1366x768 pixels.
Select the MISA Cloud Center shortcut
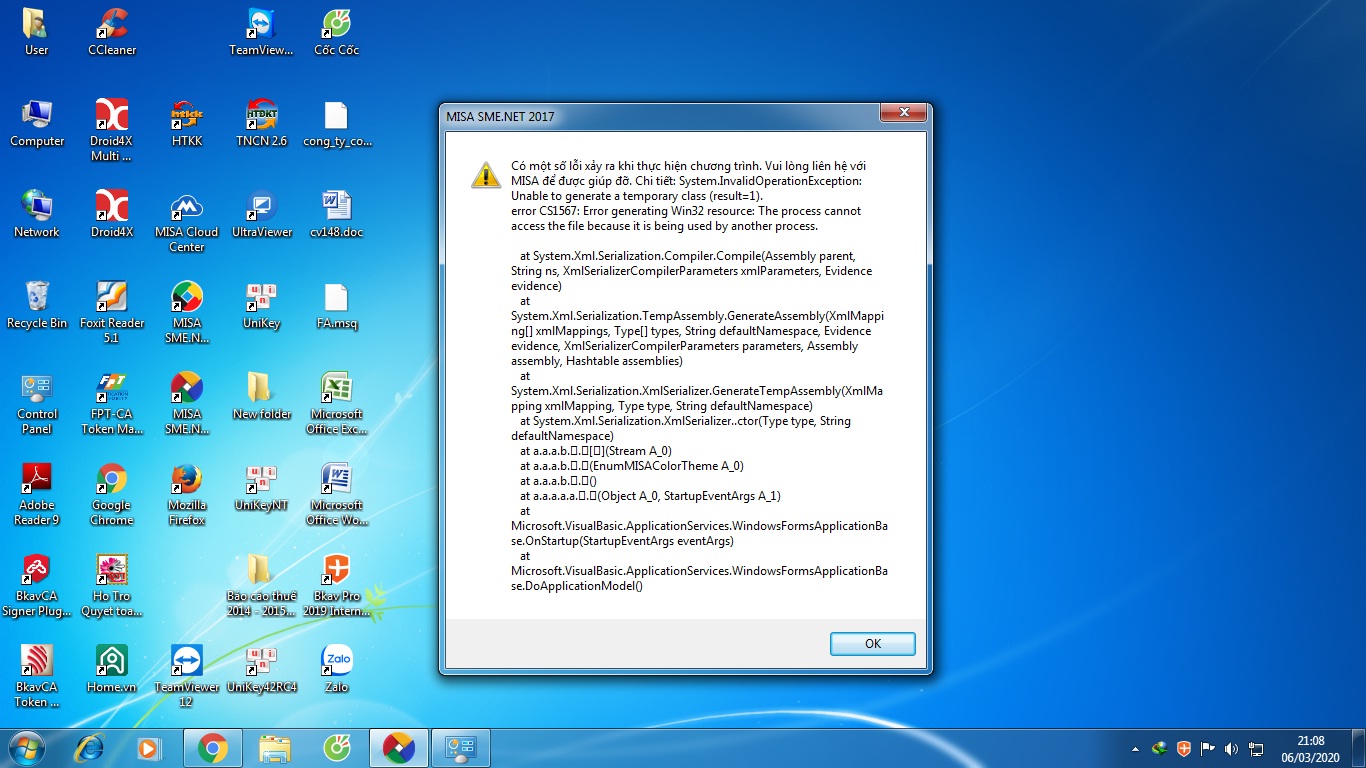pos(187,222)
